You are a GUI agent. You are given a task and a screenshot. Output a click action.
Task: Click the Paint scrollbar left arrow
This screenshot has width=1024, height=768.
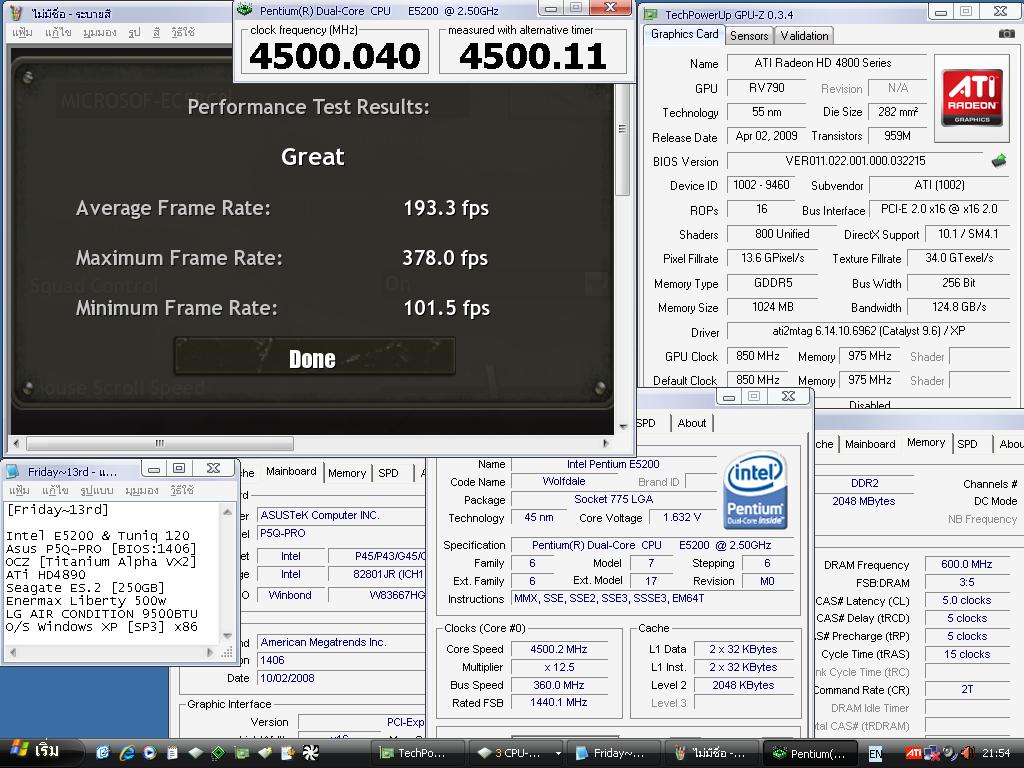[x=16, y=443]
